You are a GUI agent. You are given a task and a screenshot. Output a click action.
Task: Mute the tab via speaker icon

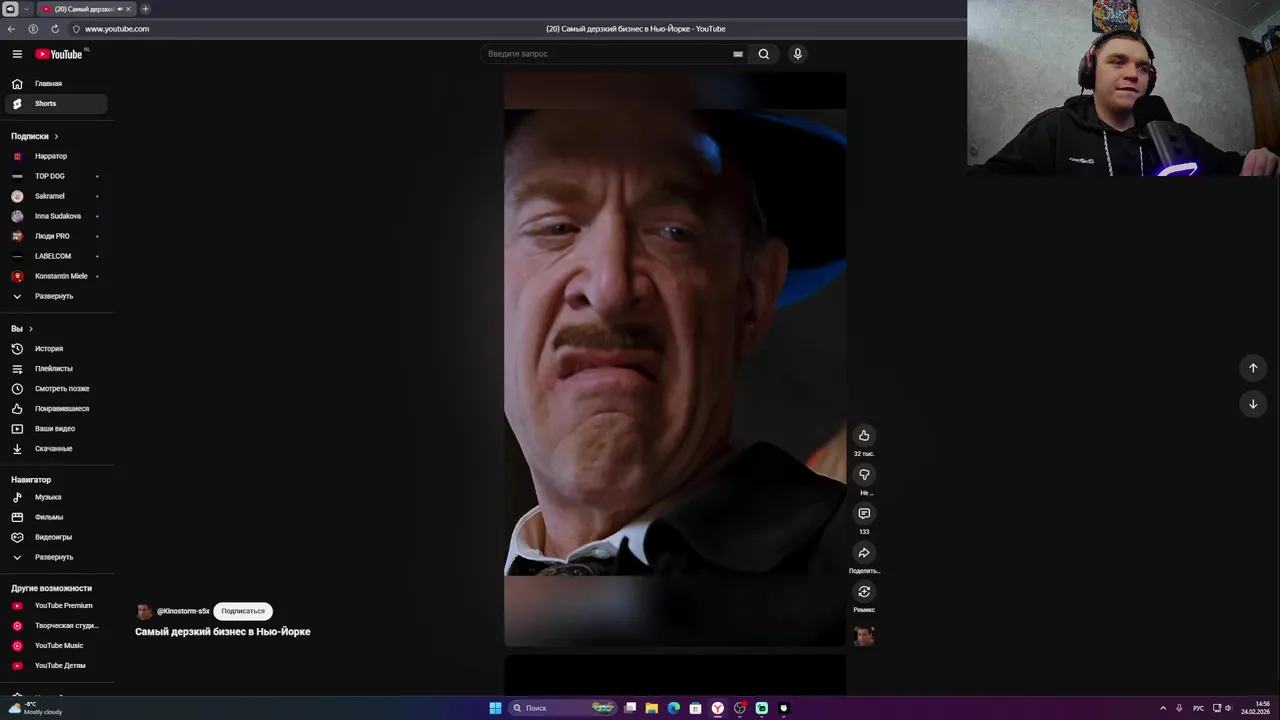120,9
